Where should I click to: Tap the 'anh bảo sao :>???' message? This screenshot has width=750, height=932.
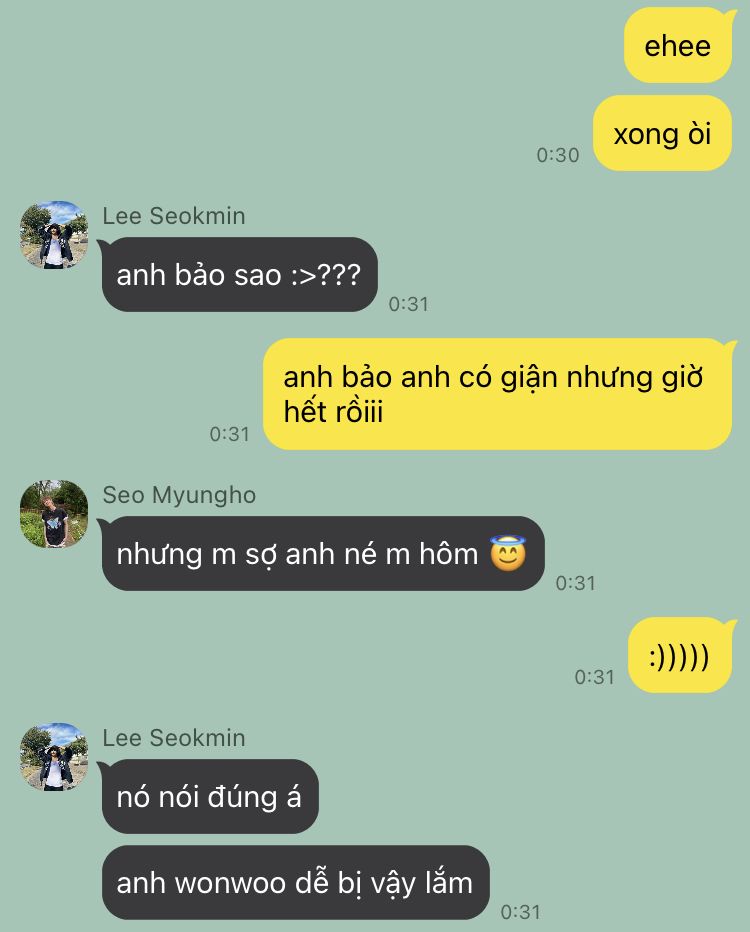(x=240, y=275)
